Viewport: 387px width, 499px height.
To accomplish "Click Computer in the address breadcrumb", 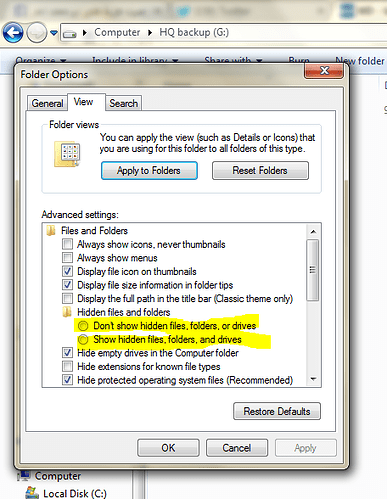I will click(x=117, y=32).
